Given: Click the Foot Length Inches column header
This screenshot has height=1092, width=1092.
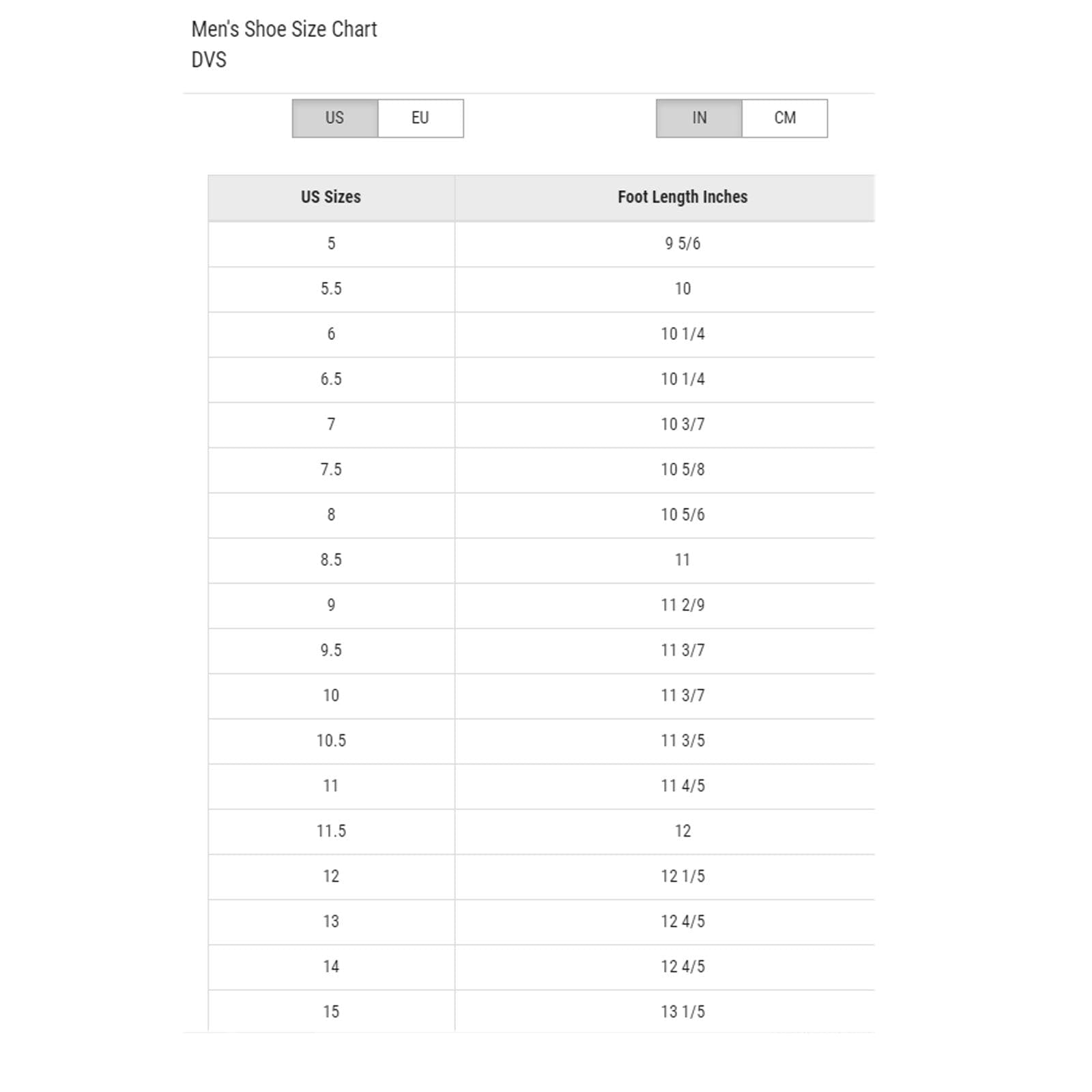Looking at the screenshot, I should [x=682, y=197].
